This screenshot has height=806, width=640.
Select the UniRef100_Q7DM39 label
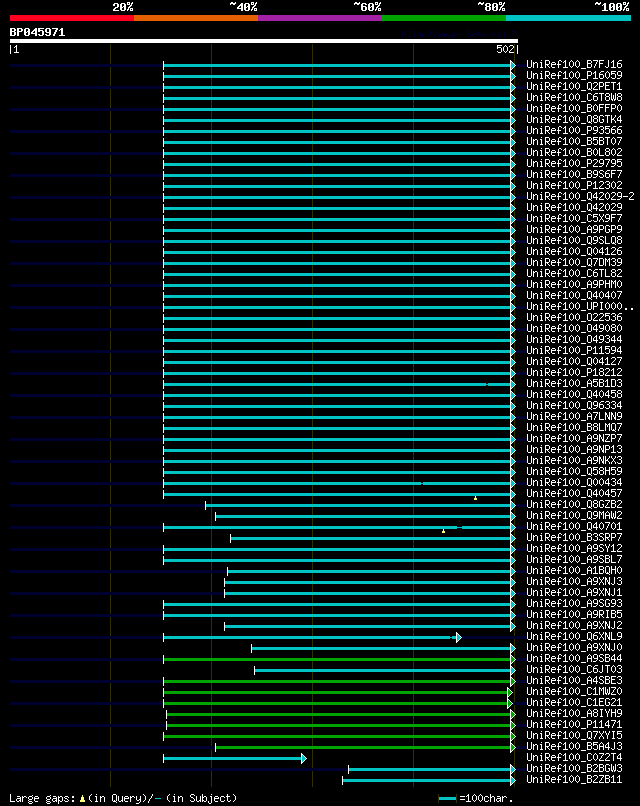574,263
